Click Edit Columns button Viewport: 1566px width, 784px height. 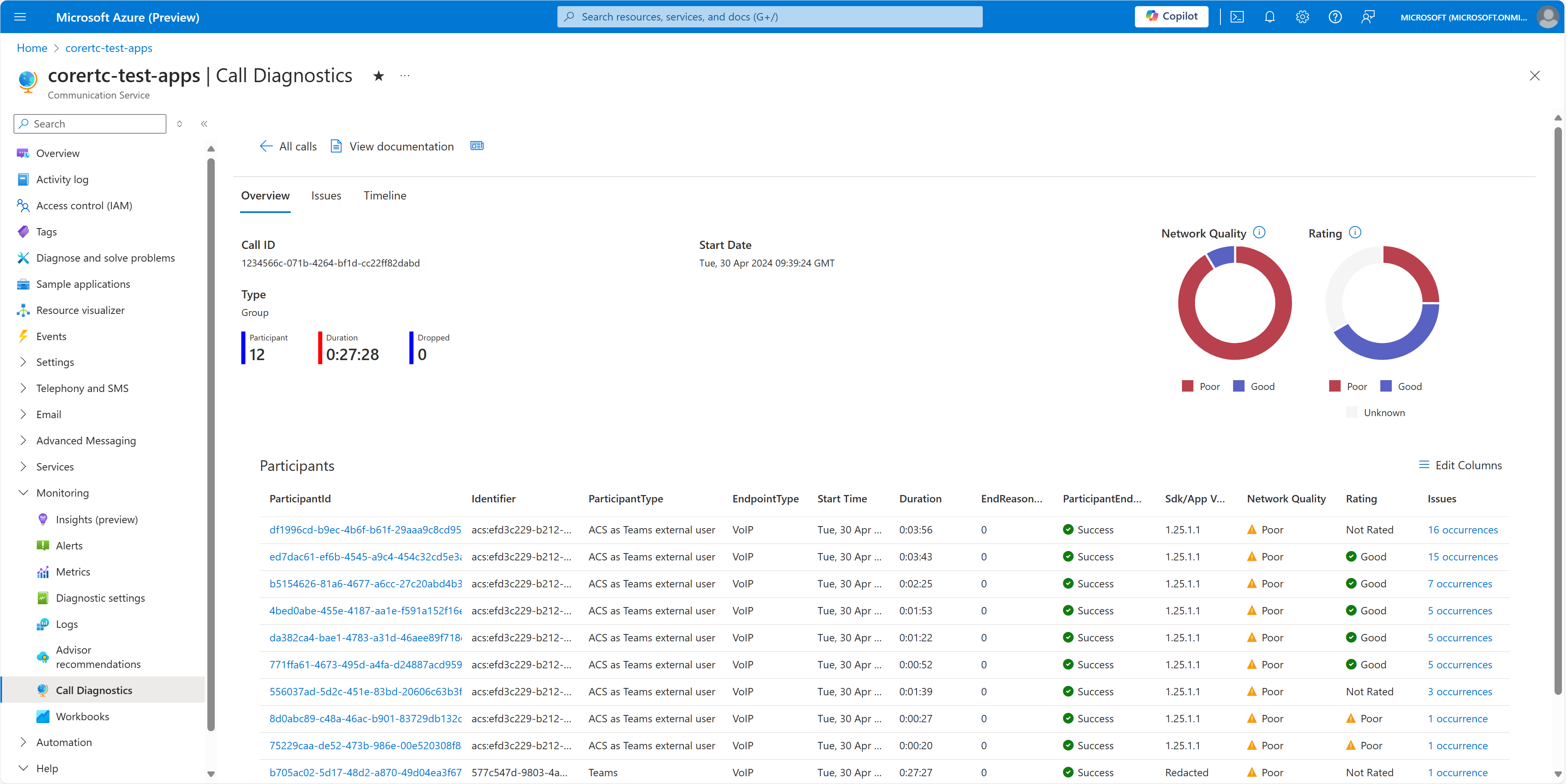pyautogui.click(x=1460, y=465)
